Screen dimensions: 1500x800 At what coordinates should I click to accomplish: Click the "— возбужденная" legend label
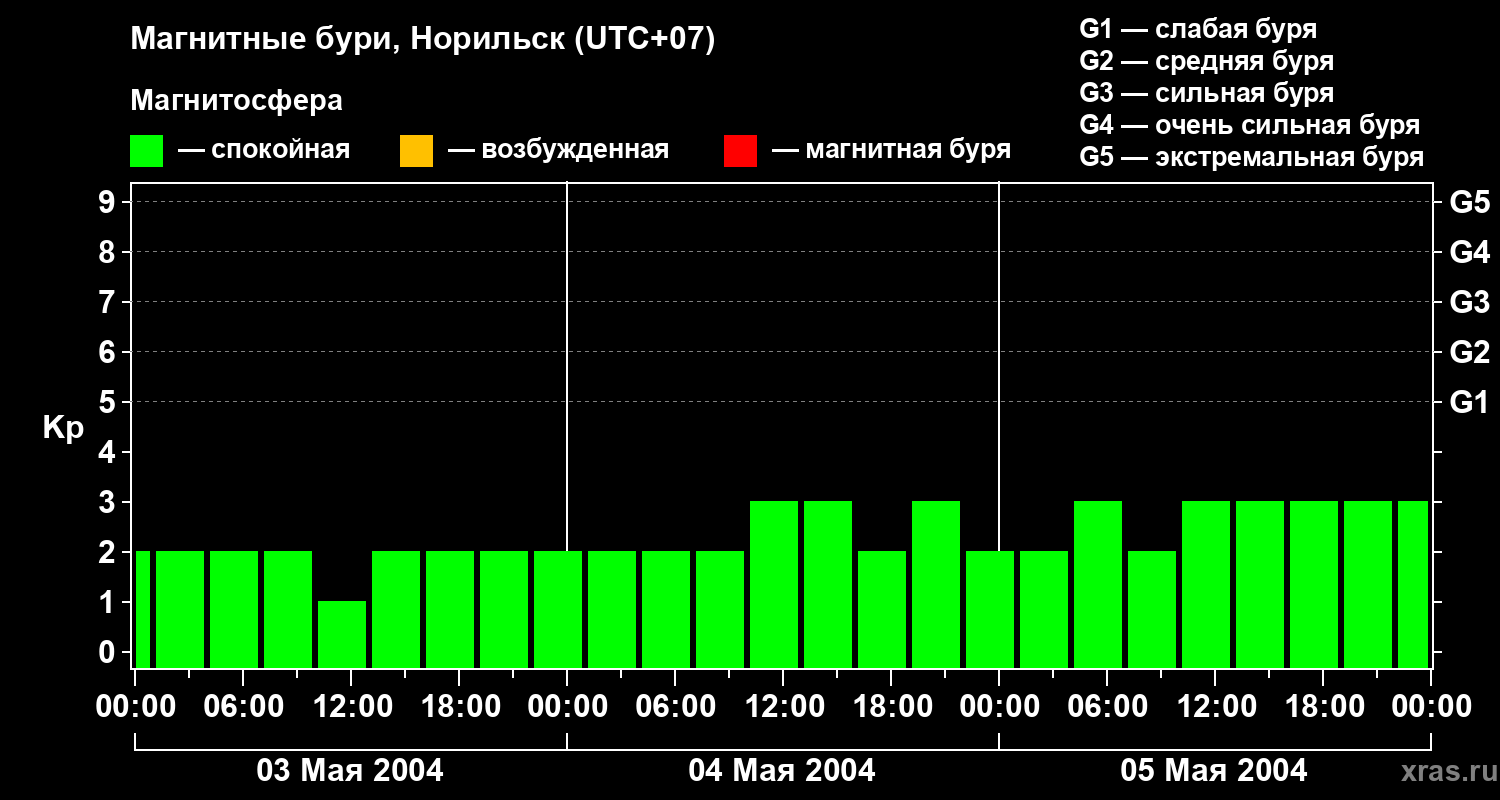pos(558,150)
